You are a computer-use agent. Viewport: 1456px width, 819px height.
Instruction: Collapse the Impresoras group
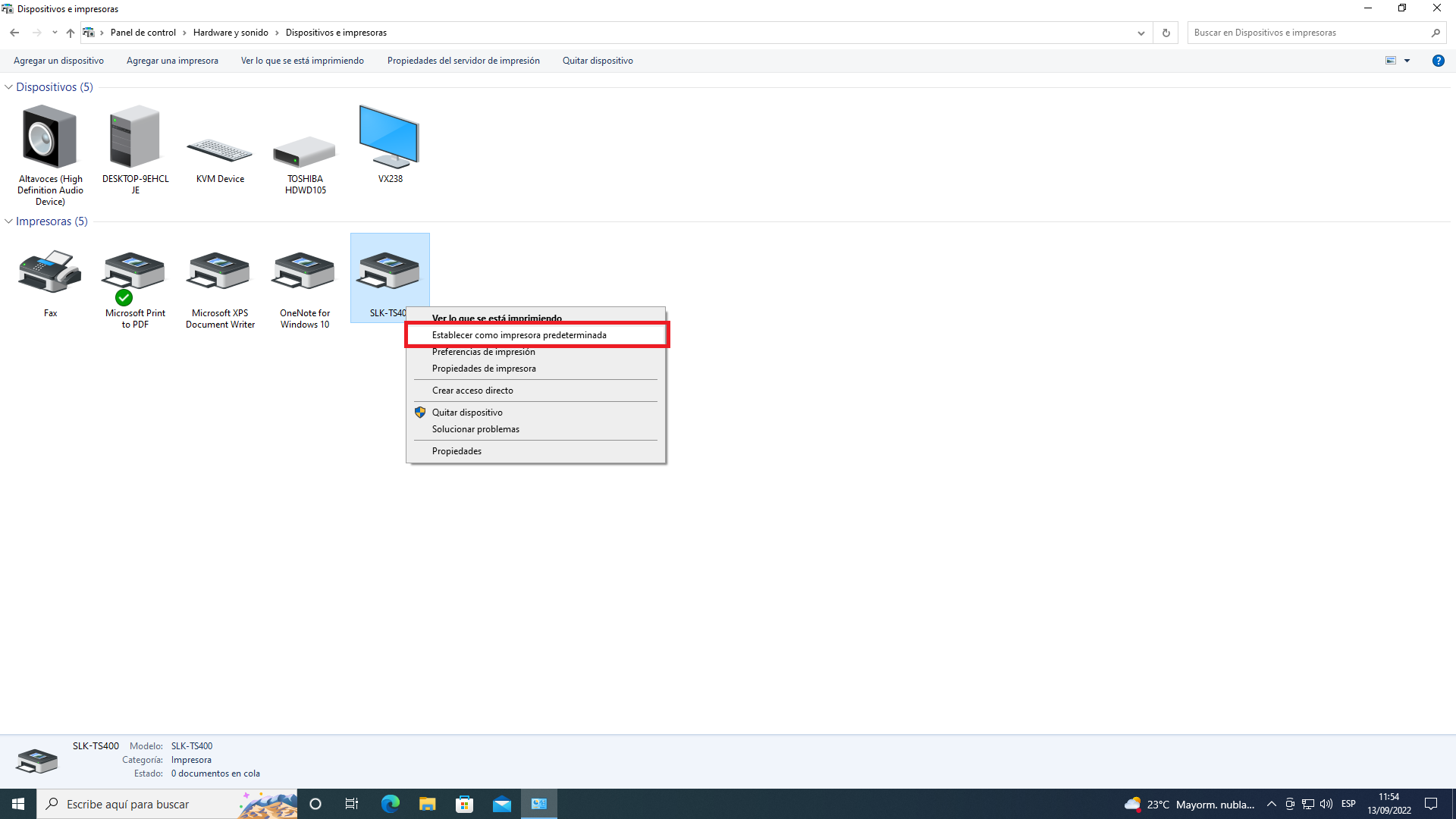(8, 221)
